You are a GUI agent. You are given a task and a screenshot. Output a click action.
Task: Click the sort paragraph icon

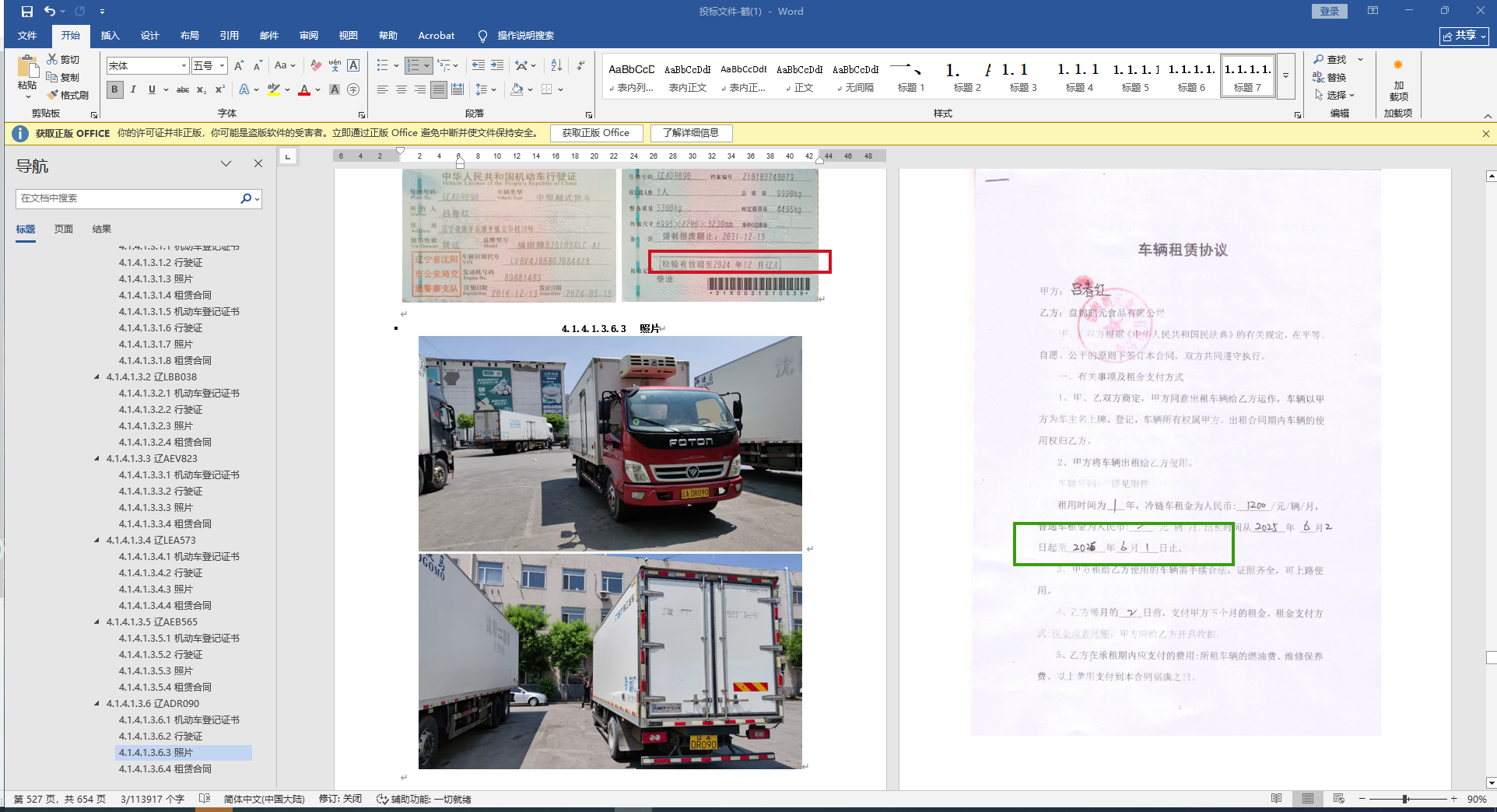(556, 65)
